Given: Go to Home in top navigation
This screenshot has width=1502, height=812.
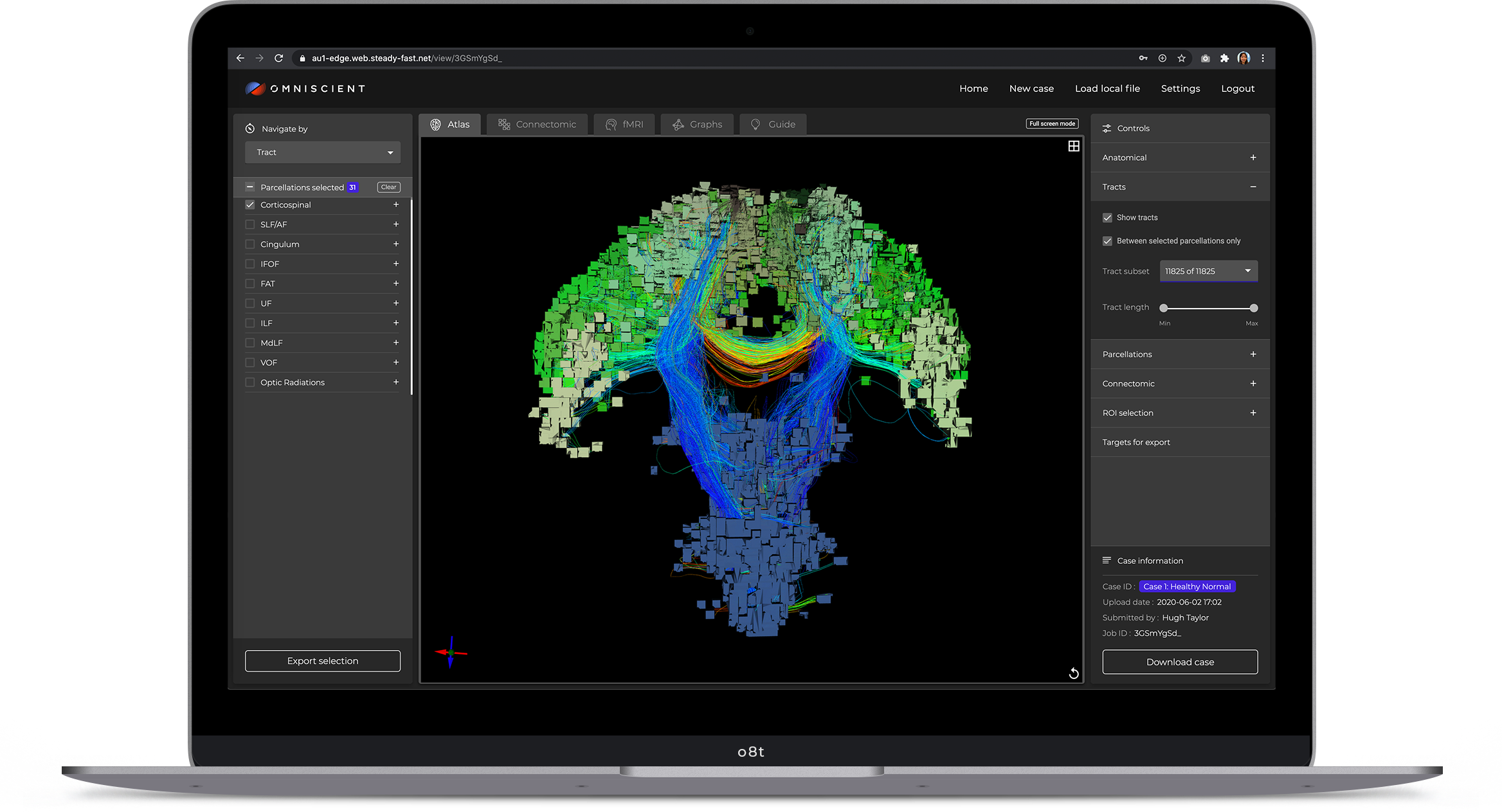Looking at the screenshot, I should click(973, 89).
